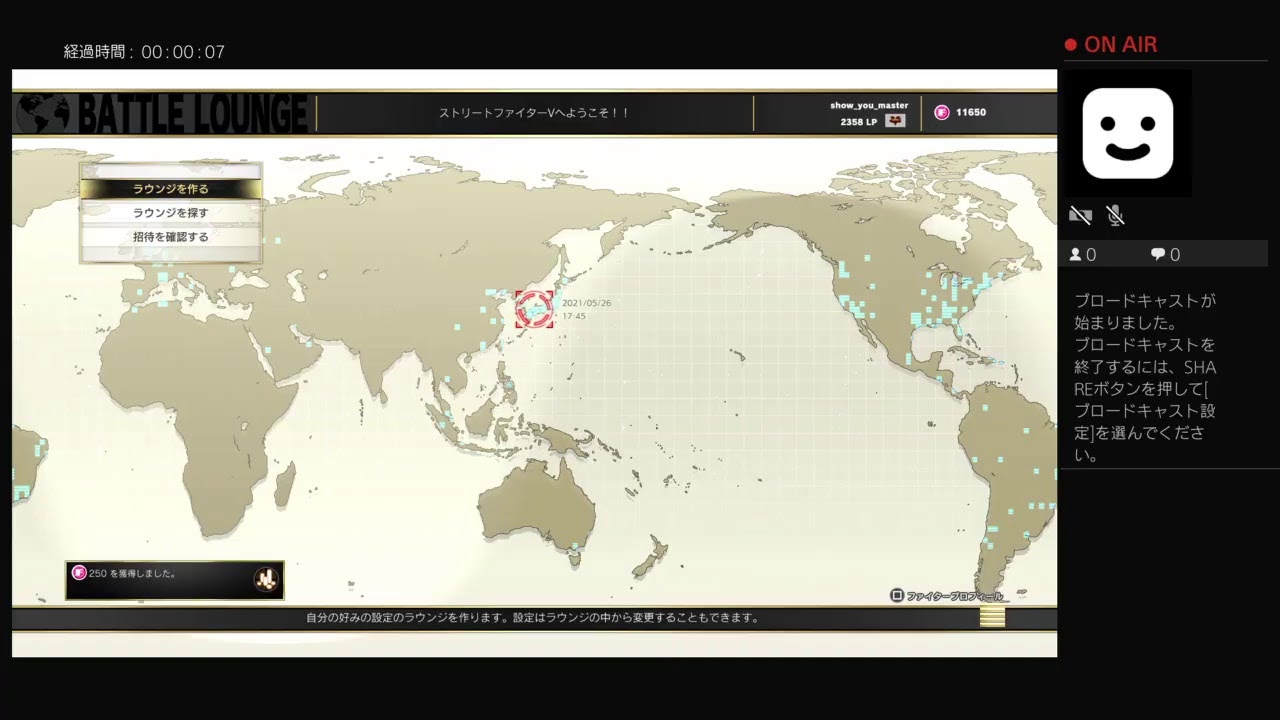Click the smiley face broadcaster avatar
The height and width of the screenshot is (720, 1280).
1127,133
